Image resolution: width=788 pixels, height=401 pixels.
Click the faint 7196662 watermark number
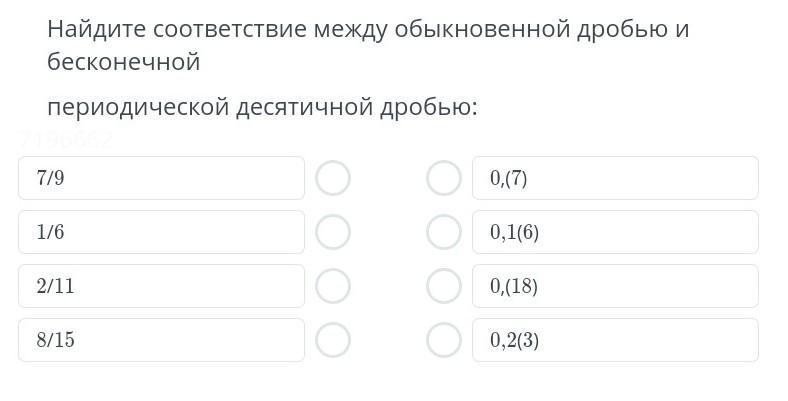tap(66, 142)
